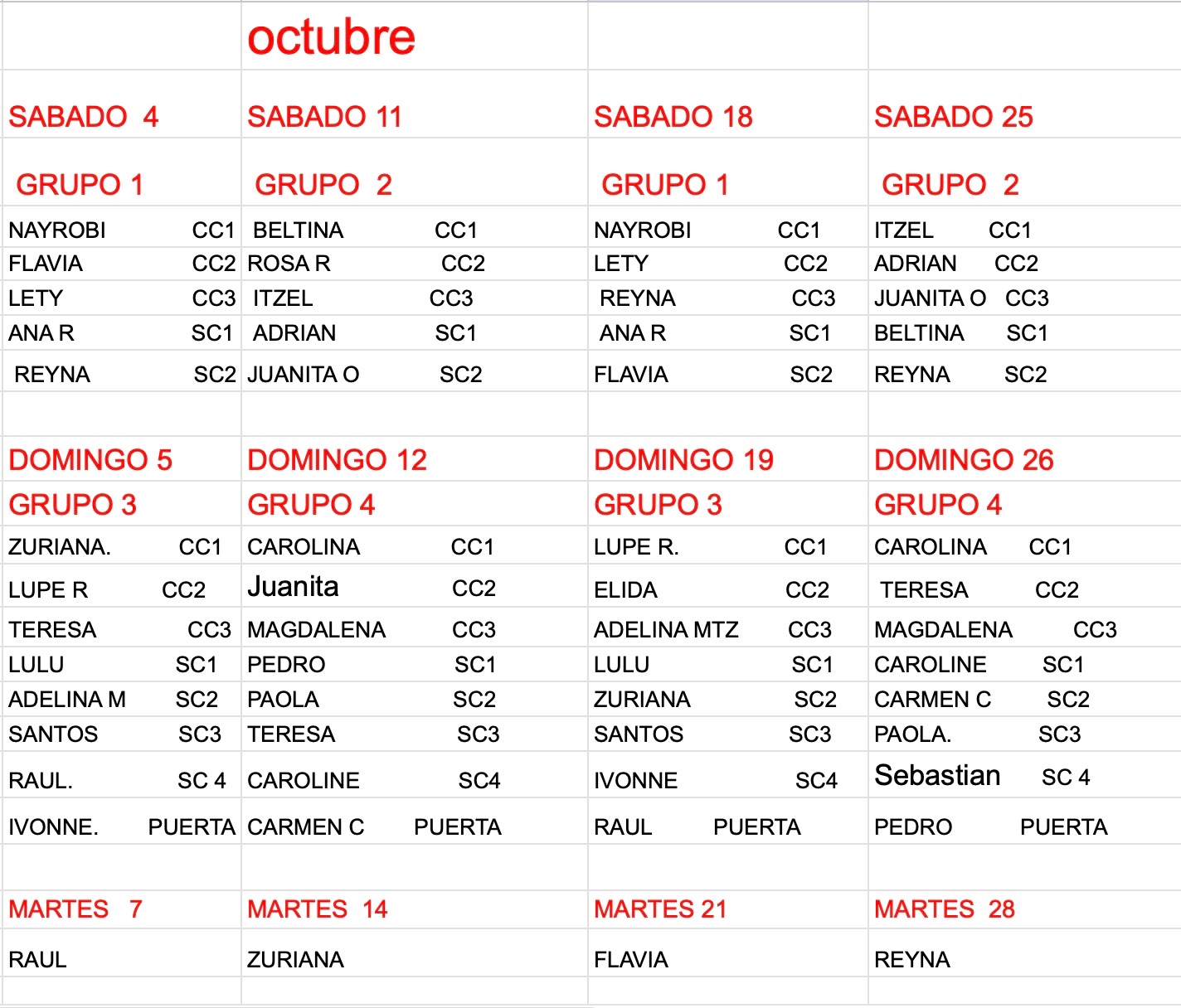Select the SABADO 4 header cell
Screen dimensions: 1181x1008
83,117
